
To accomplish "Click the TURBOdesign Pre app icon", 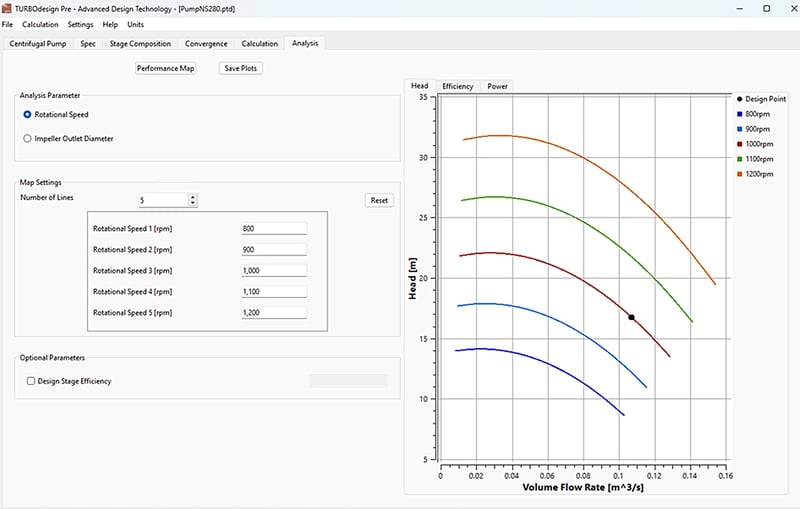I will [x=8, y=8].
